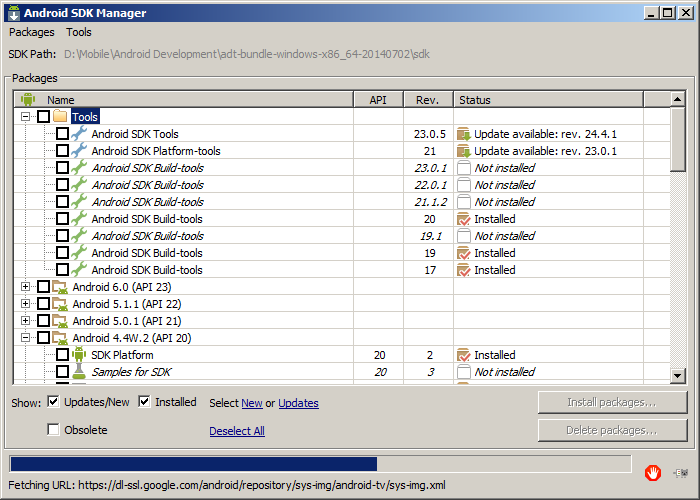Click the flask icon beside Samples for SDK
Image resolution: width=700 pixels, height=500 pixels.
79,371
